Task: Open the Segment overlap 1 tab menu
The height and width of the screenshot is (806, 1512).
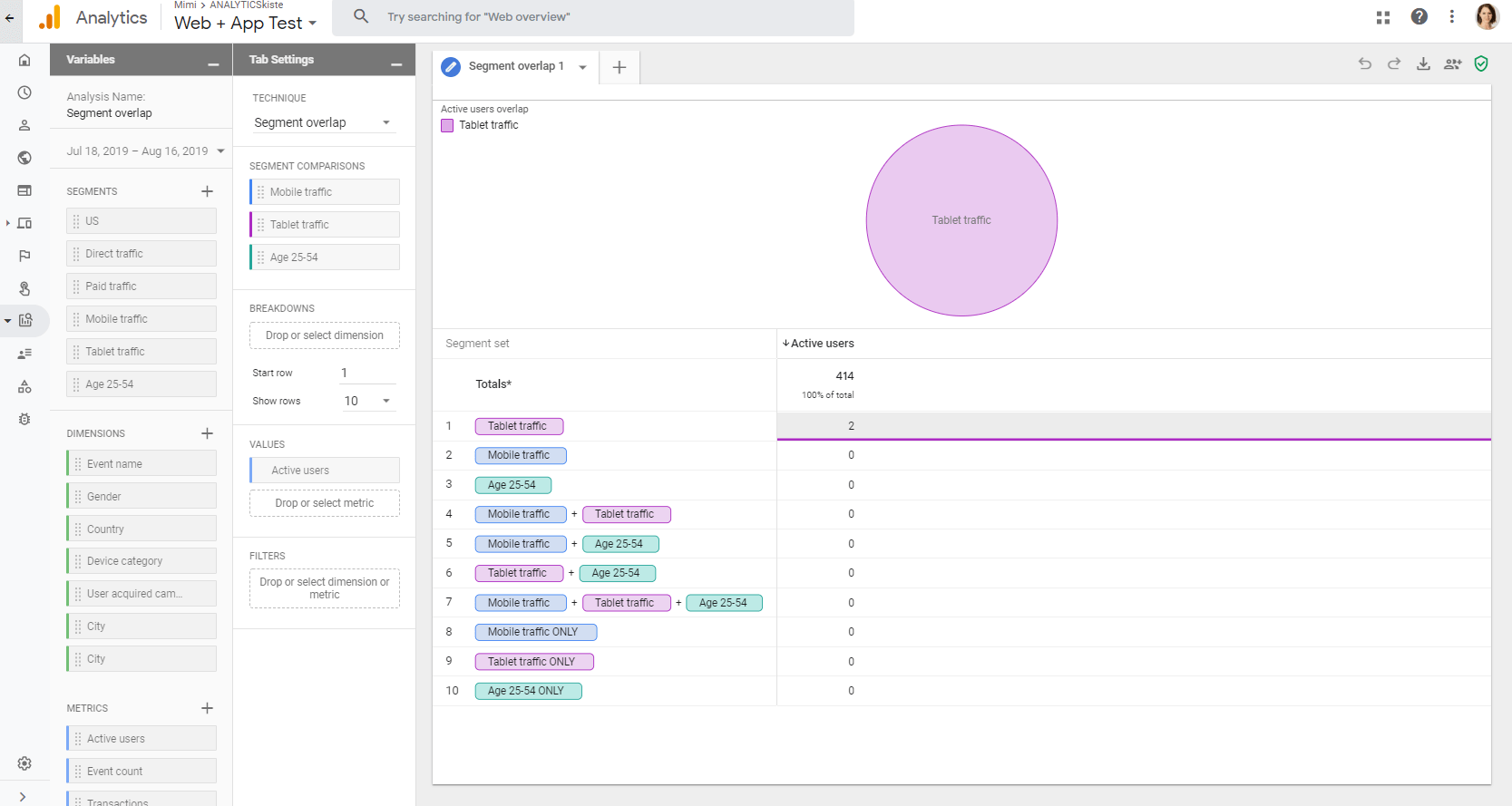Action: [582, 67]
